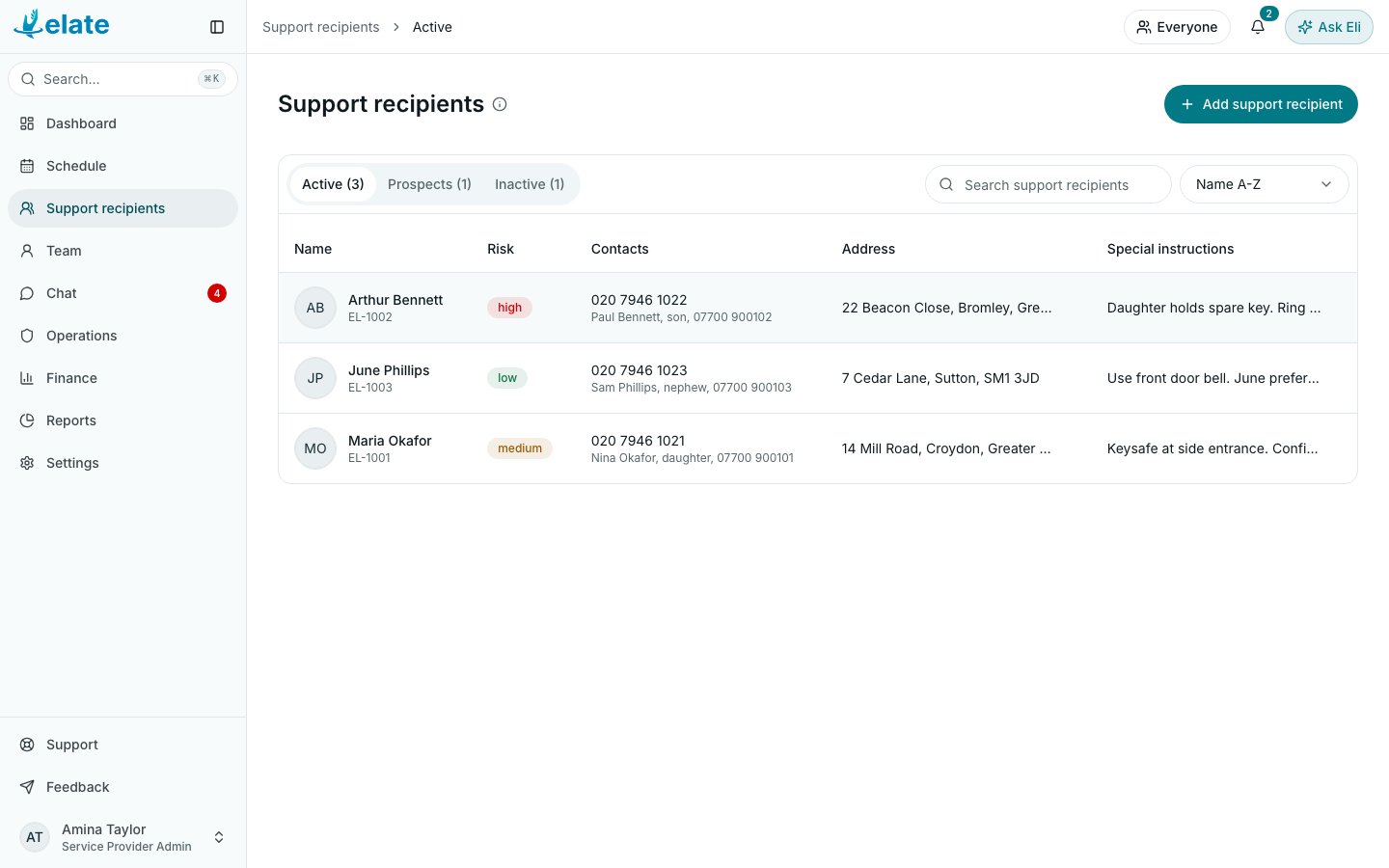Click the Support lifebuoy icon
Screen dimensions: 1389x868
point(27,745)
